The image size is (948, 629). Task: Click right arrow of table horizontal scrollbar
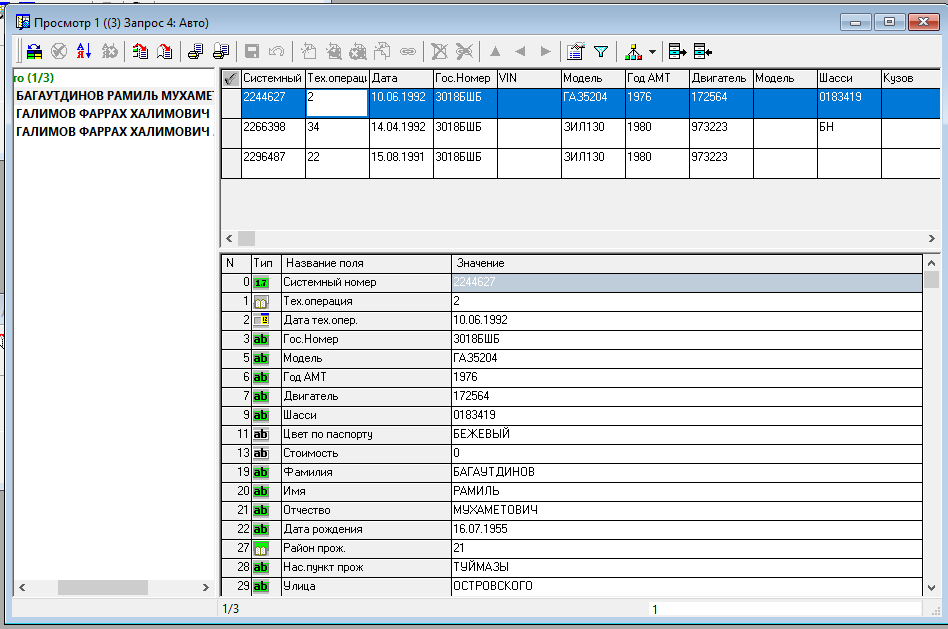[x=931, y=238]
